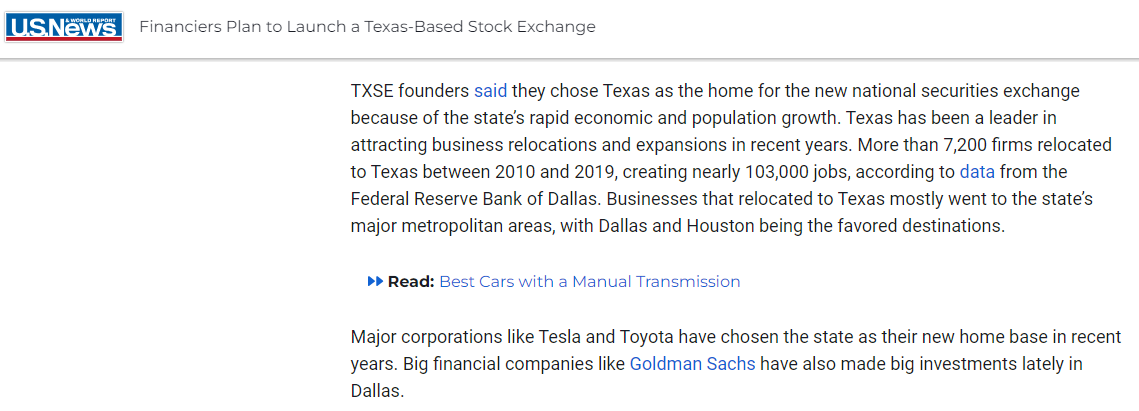The width and height of the screenshot is (1139, 411).
Task: Click the final word 'Dallas.' of article
Action: (377, 391)
